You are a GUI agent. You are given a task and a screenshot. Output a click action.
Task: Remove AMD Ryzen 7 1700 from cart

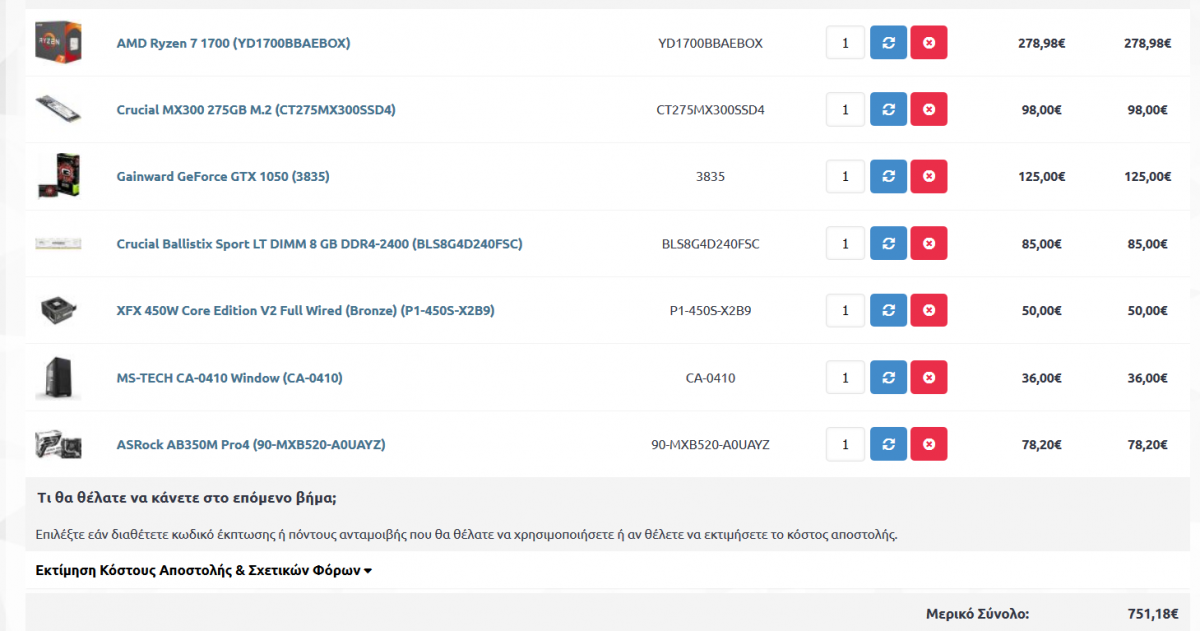click(x=929, y=43)
